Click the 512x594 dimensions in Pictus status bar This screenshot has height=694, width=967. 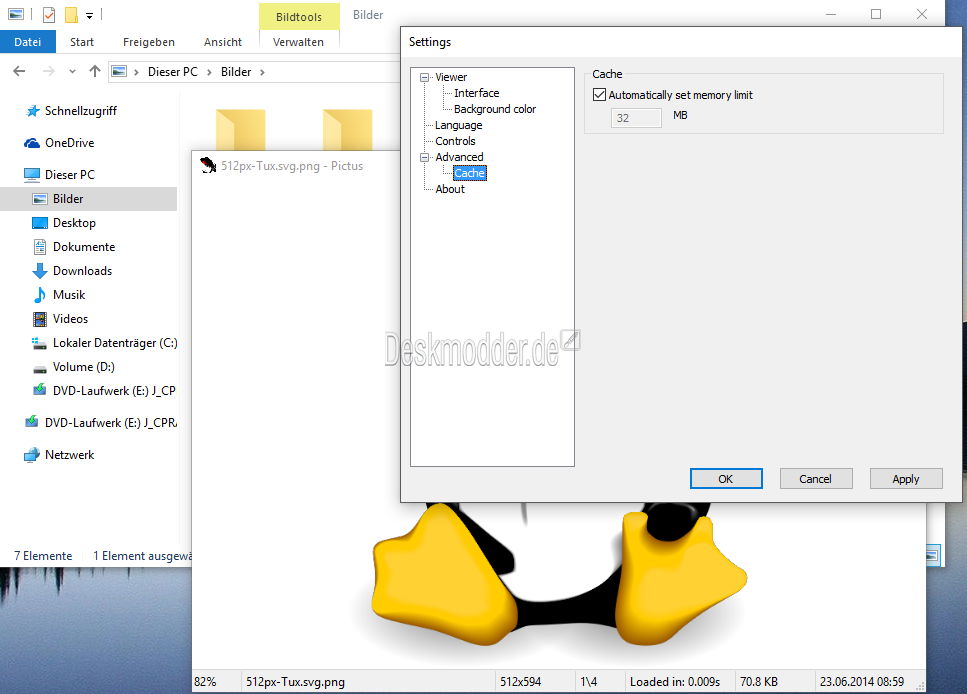[521, 682]
